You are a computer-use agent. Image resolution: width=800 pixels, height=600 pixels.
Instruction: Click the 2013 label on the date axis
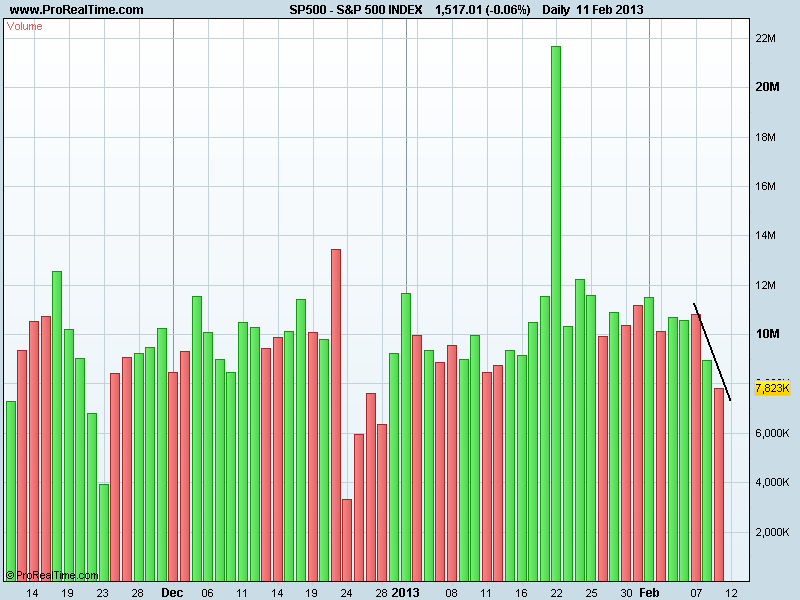(406, 592)
